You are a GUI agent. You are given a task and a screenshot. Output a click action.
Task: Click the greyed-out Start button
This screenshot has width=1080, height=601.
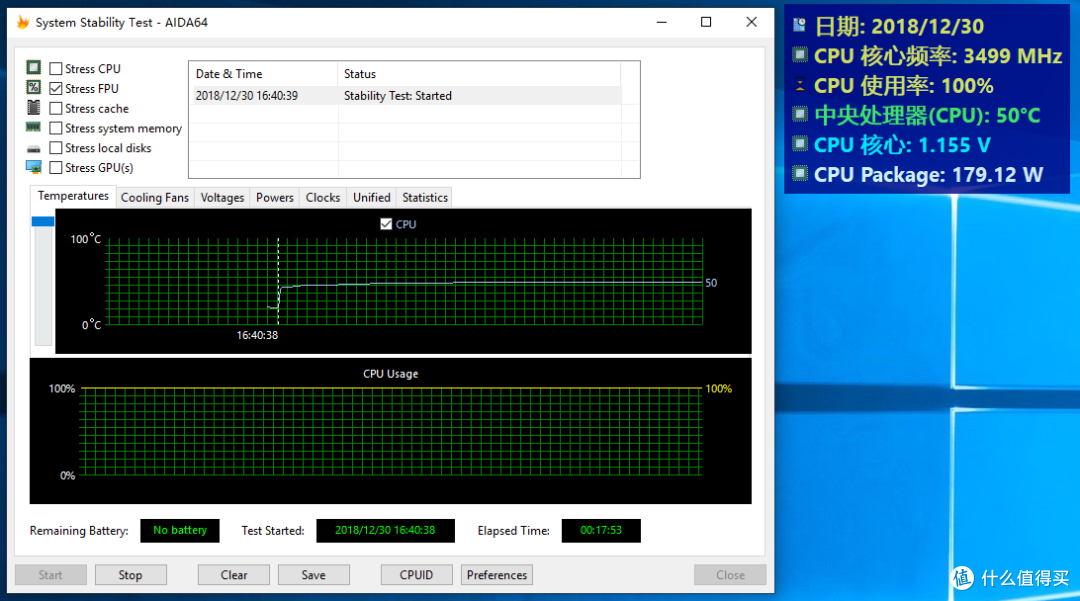tap(50, 575)
